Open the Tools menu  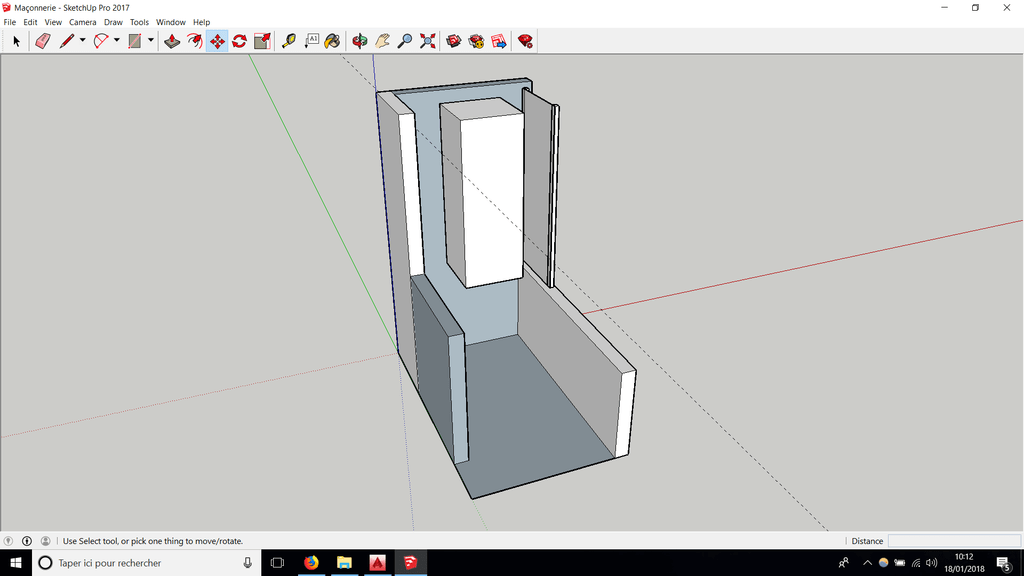pyautogui.click(x=139, y=22)
